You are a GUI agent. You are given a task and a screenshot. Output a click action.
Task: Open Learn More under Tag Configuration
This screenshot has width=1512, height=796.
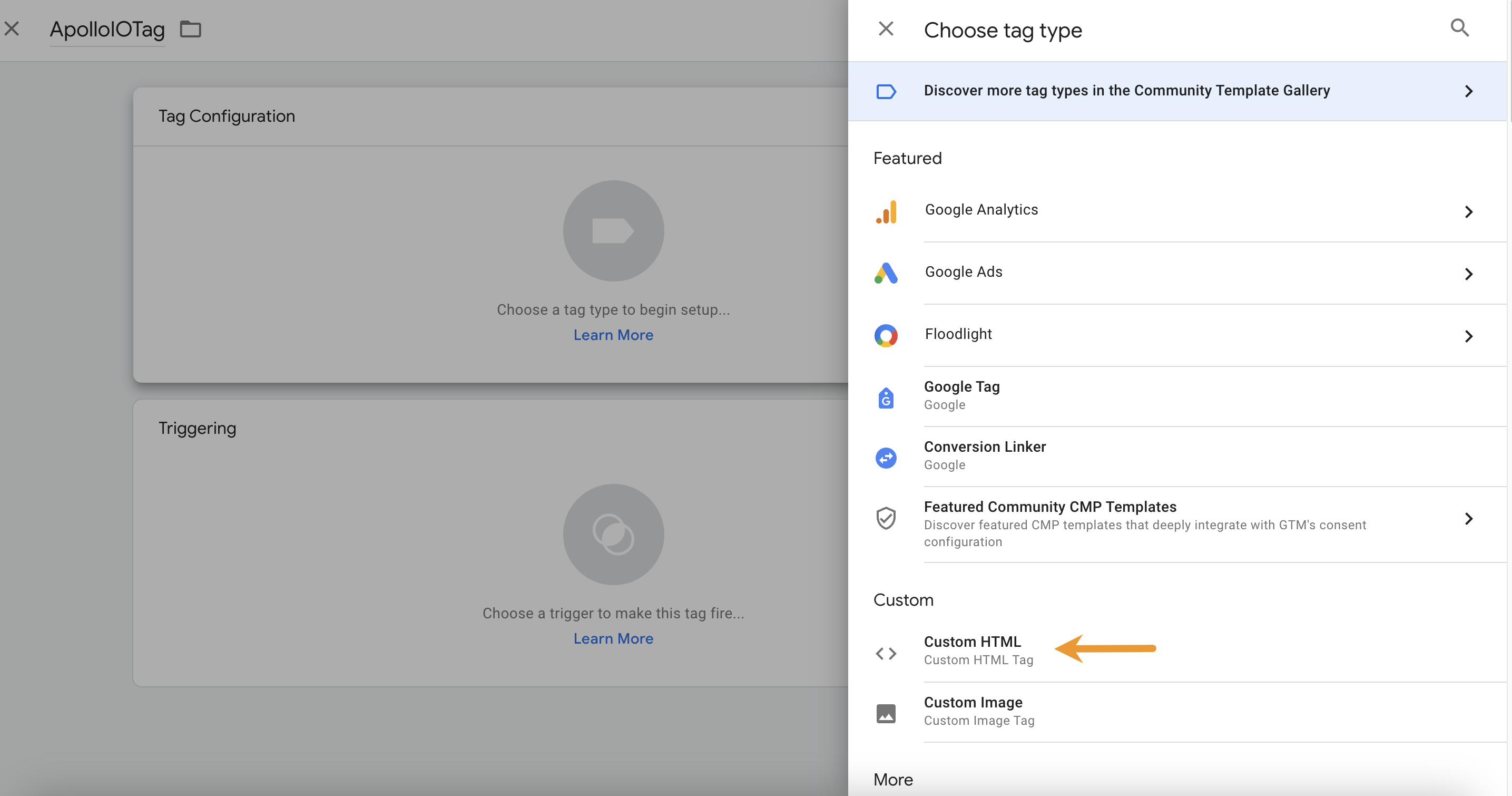(613, 335)
